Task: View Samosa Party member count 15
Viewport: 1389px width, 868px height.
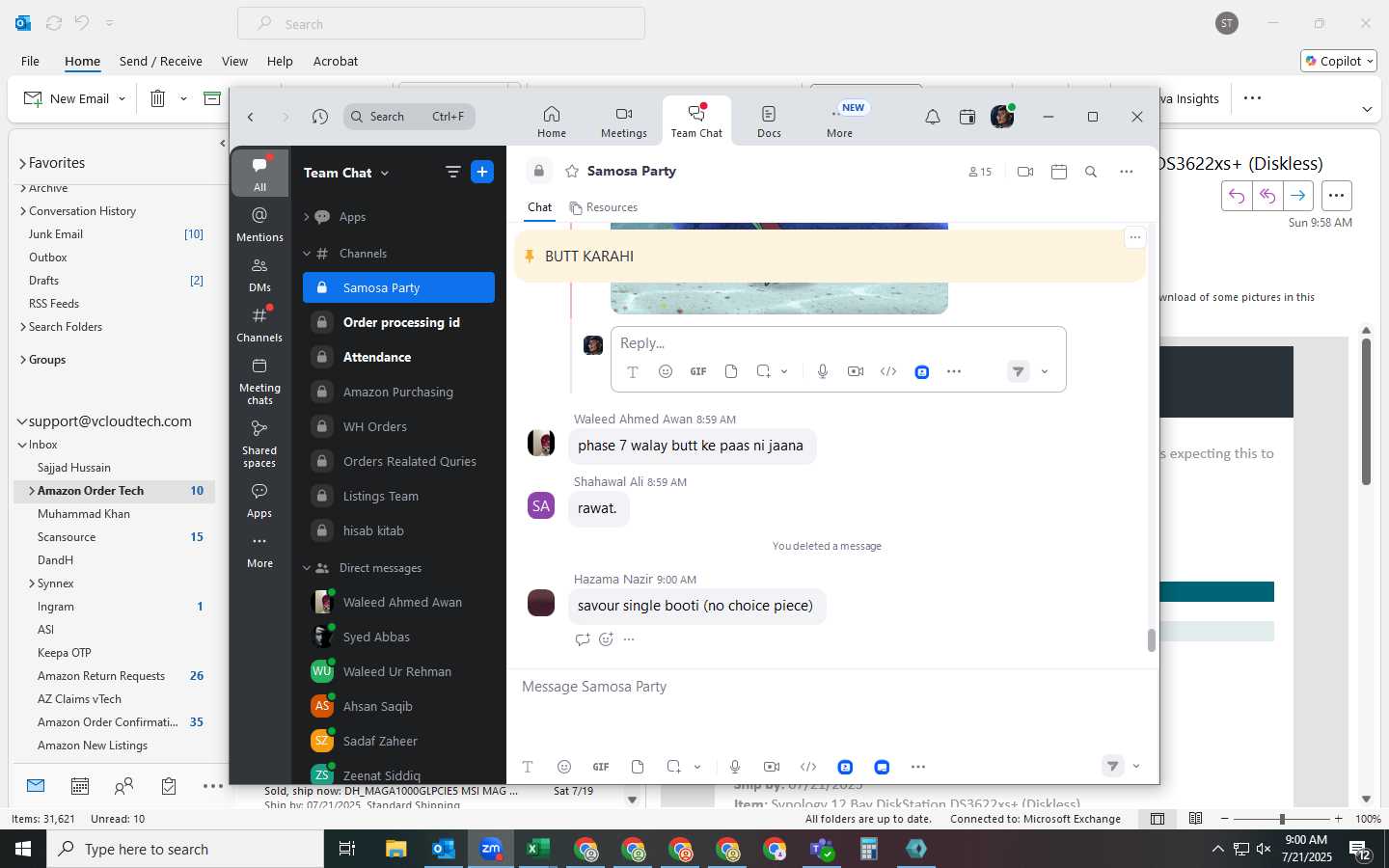Action: click(x=980, y=172)
